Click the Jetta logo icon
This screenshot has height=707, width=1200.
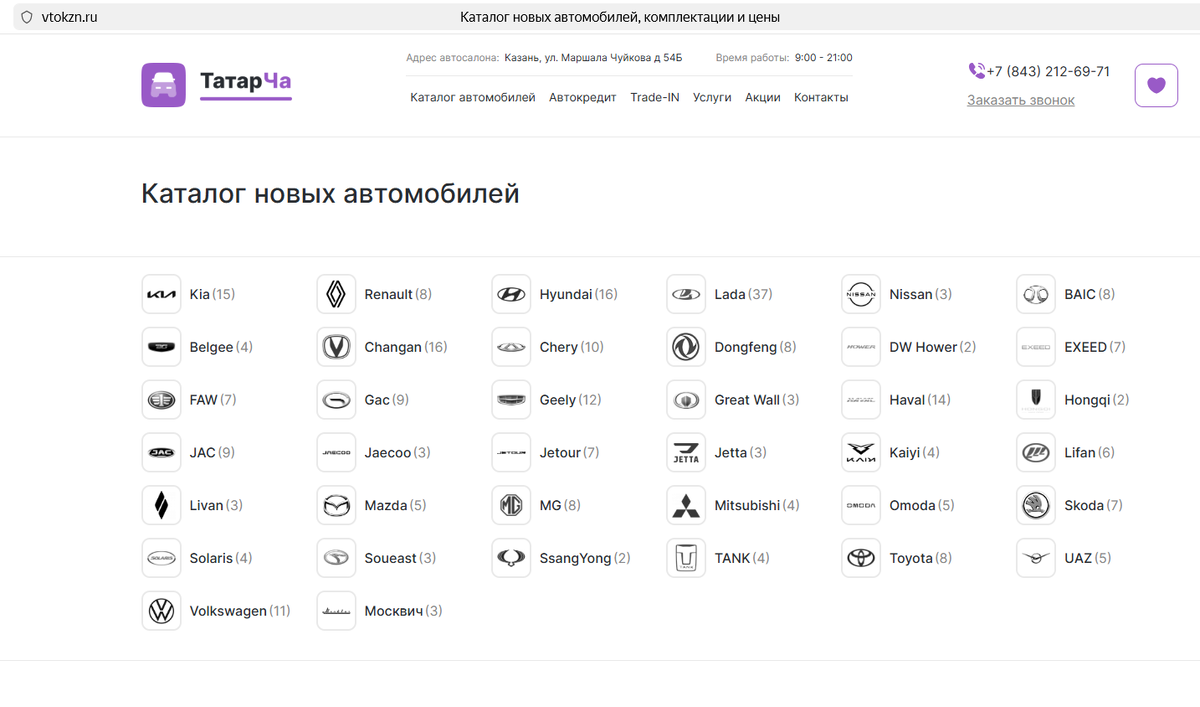coord(686,453)
